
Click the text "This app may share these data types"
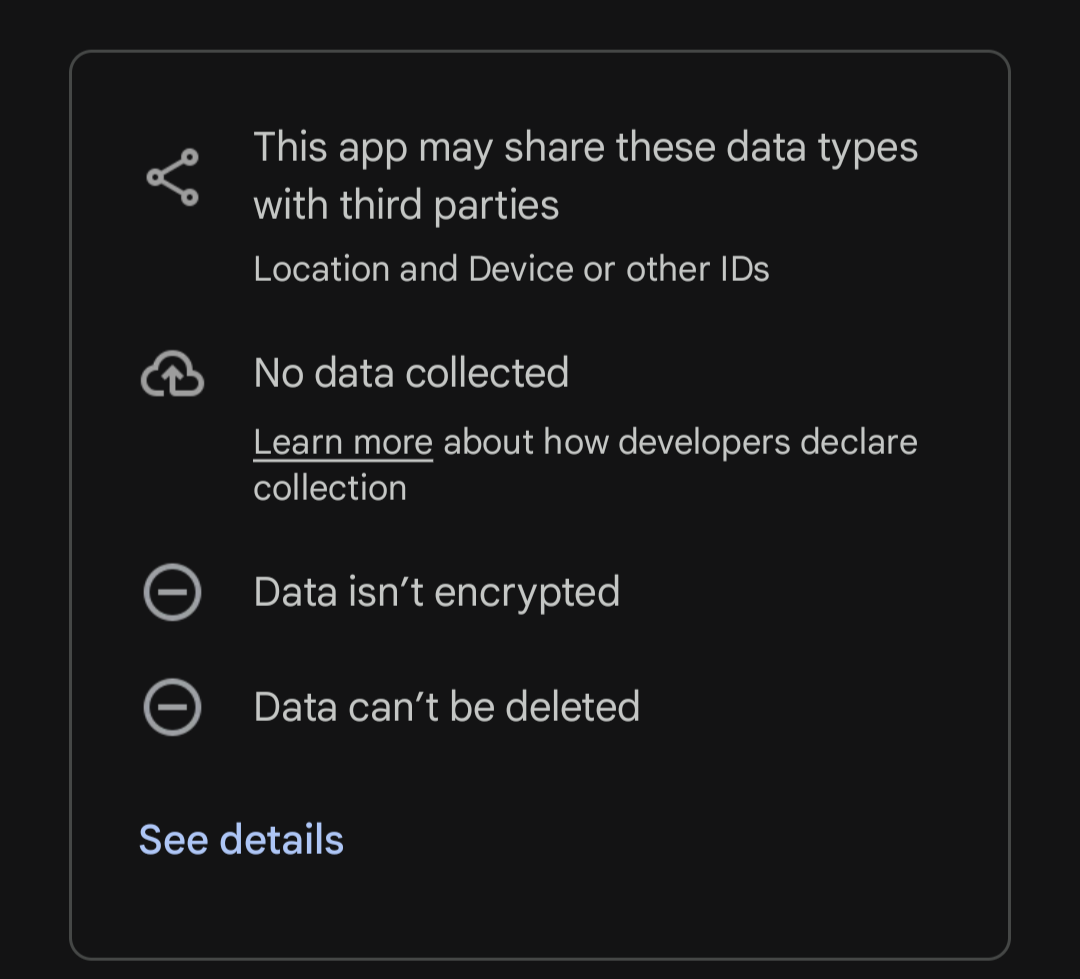(x=585, y=147)
